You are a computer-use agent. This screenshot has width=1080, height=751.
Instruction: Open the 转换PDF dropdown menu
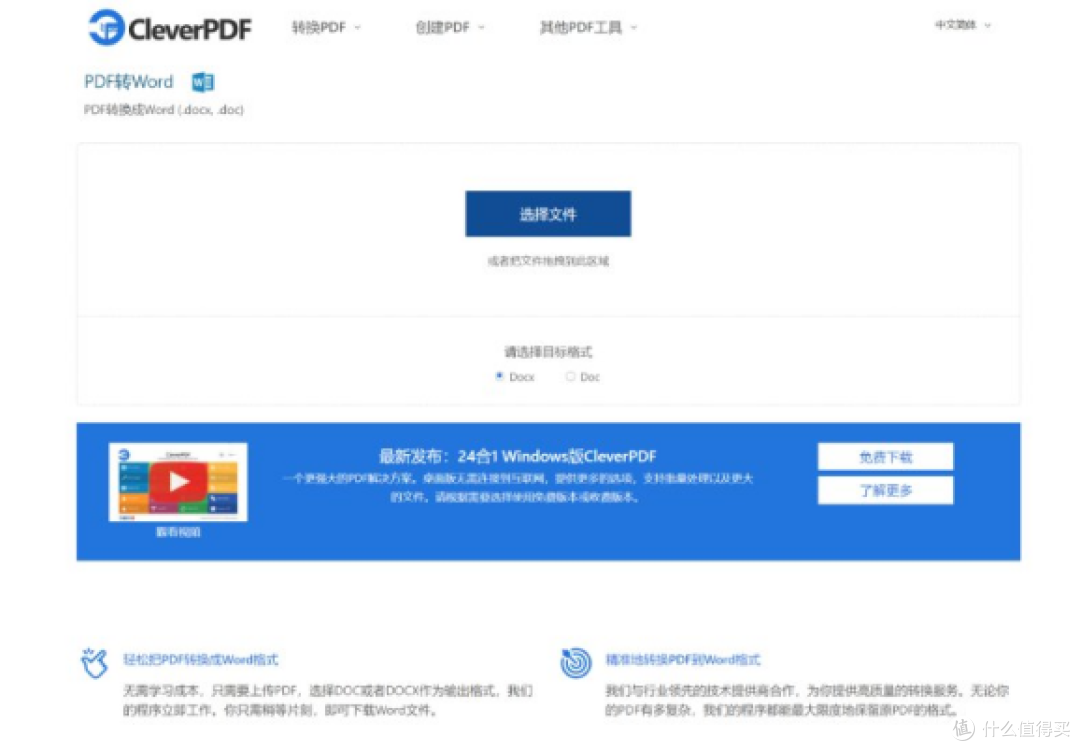click(x=326, y=28)
